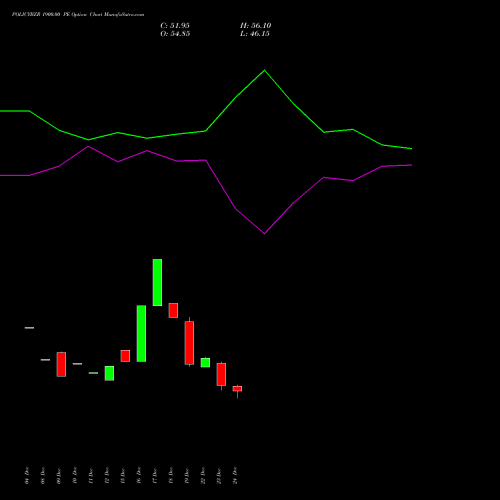Click the high price value H: 56.10
This screenshot has height=500, width=500.
coord(255,26)
